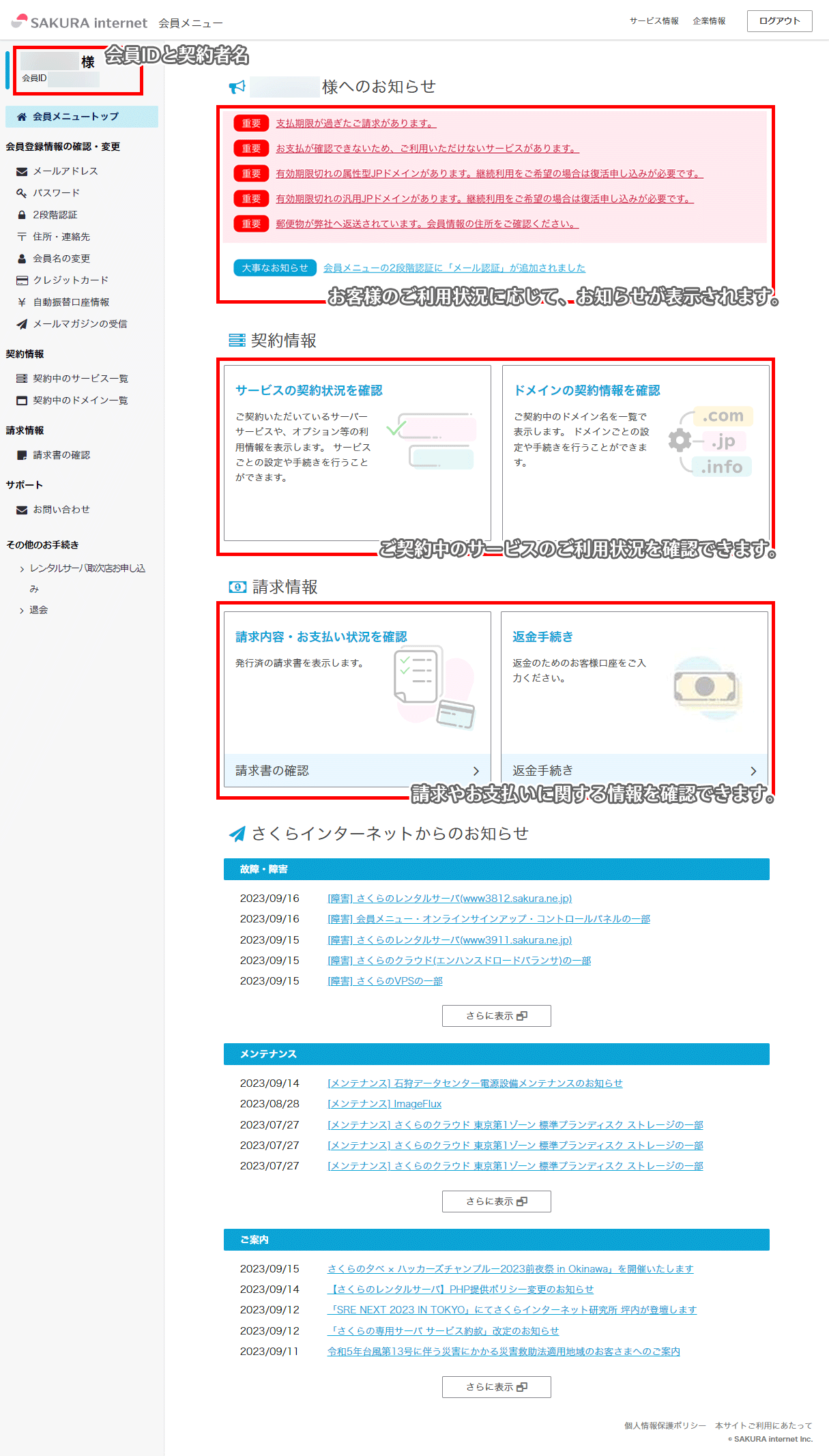The width and height of the screenshot is (829, 1456).
Task: Open notice about 汎用JPドメイン expiration
Action: pyautogui.click(x=484, y=199)
